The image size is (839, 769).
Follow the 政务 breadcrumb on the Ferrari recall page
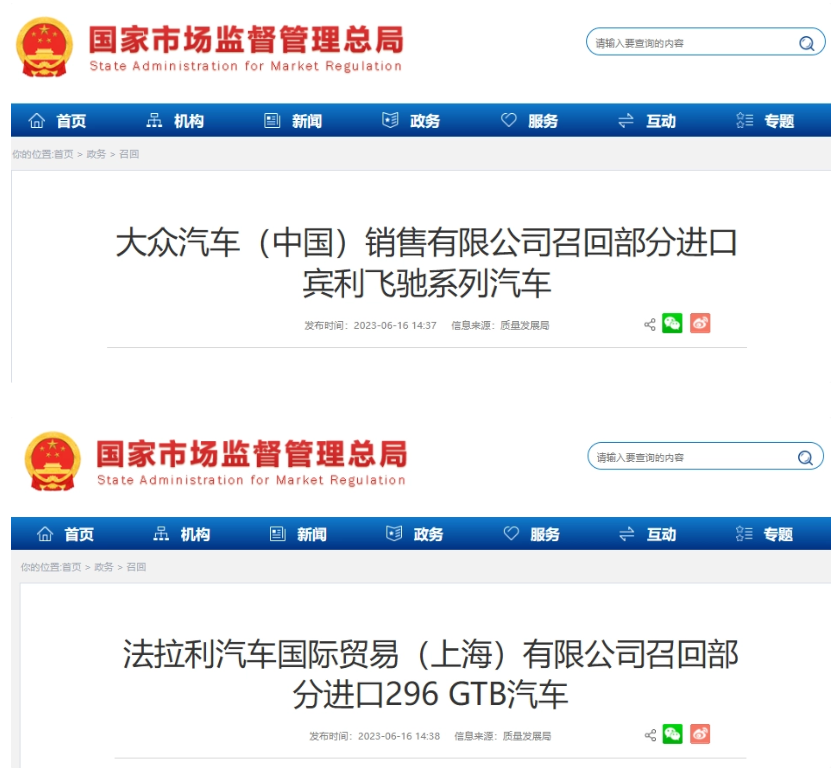[x=104, y=567]
